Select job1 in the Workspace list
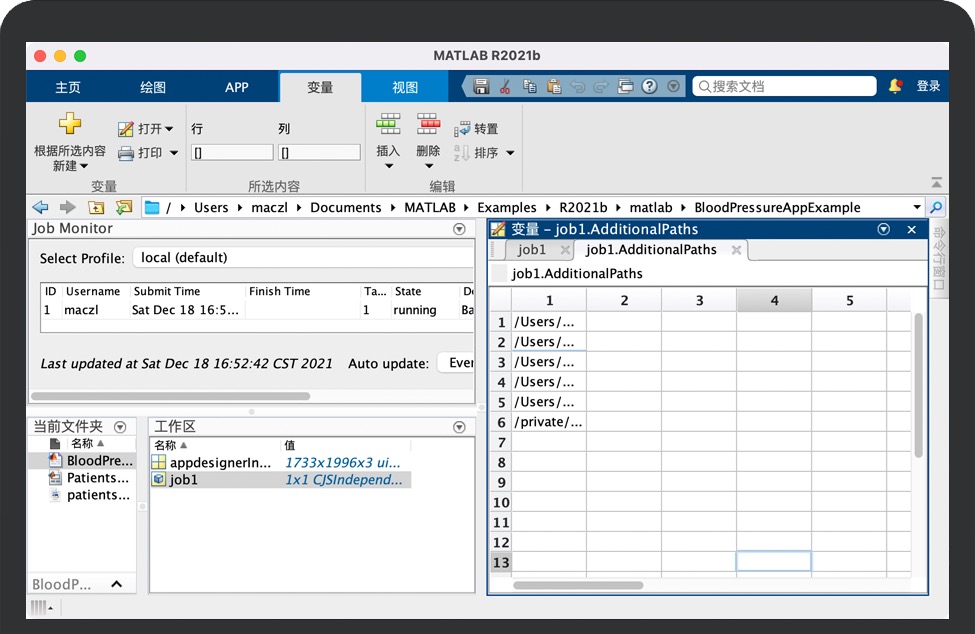Viewport: 975px width, 634px height. tap(184, 480)
